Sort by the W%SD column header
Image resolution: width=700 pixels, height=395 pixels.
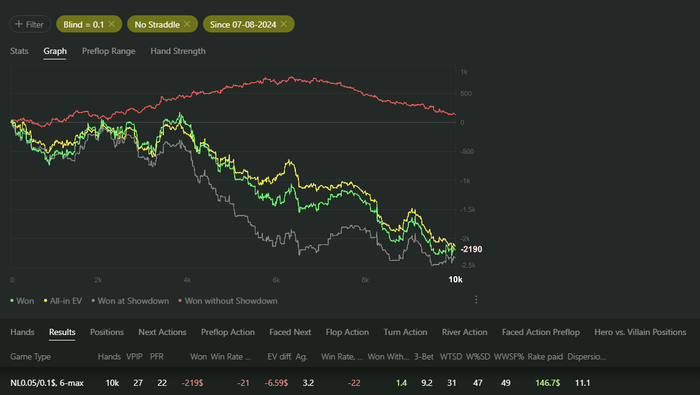pyautogui.click(x=478, y=357)
